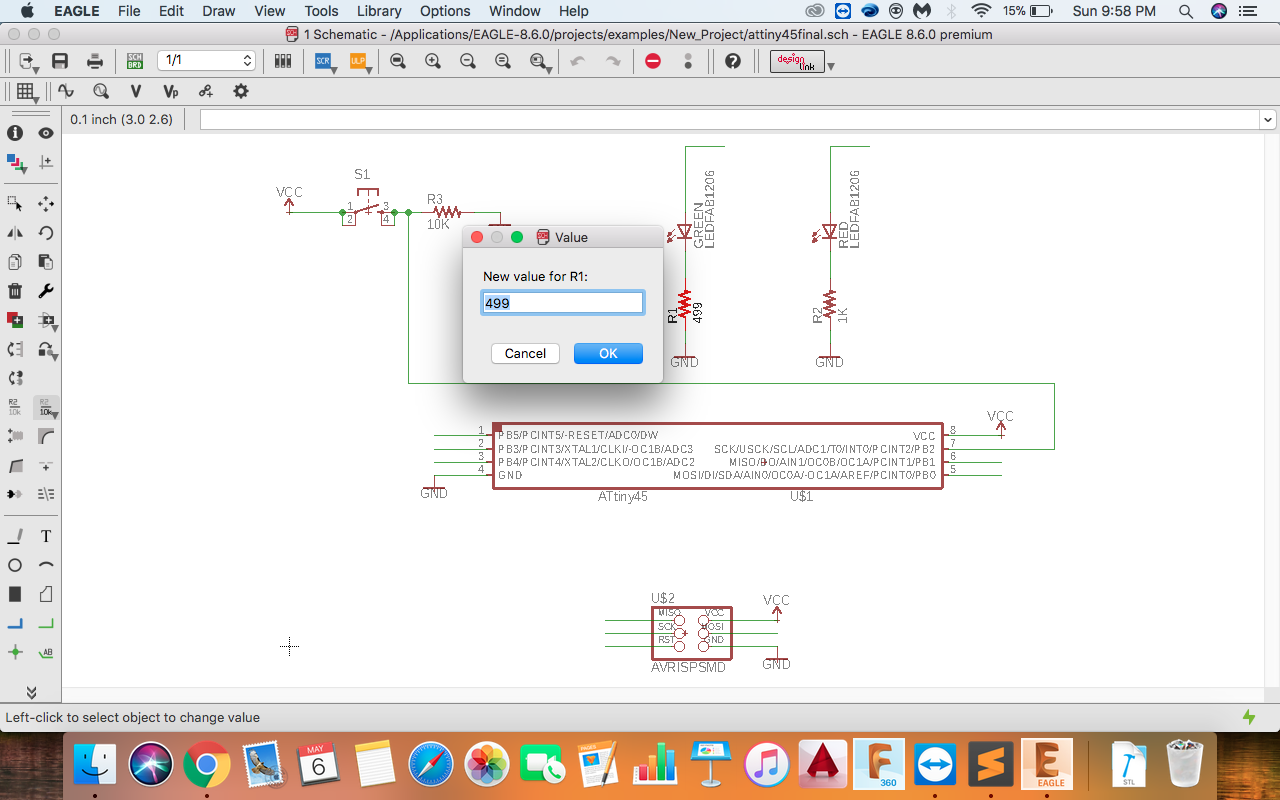This screenshot has height=800, width=1280.
Task: Select the Change wrench tool
Action: click(46, 291)
